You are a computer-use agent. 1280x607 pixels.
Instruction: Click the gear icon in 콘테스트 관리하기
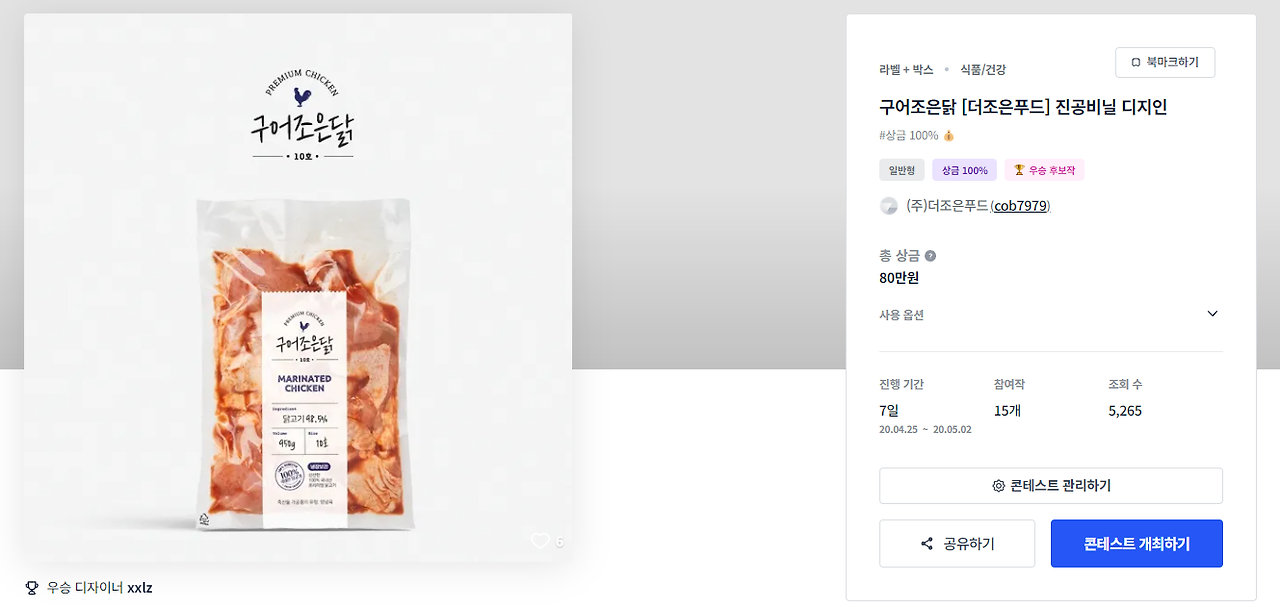pyautogui.click(x=998, y=486)
